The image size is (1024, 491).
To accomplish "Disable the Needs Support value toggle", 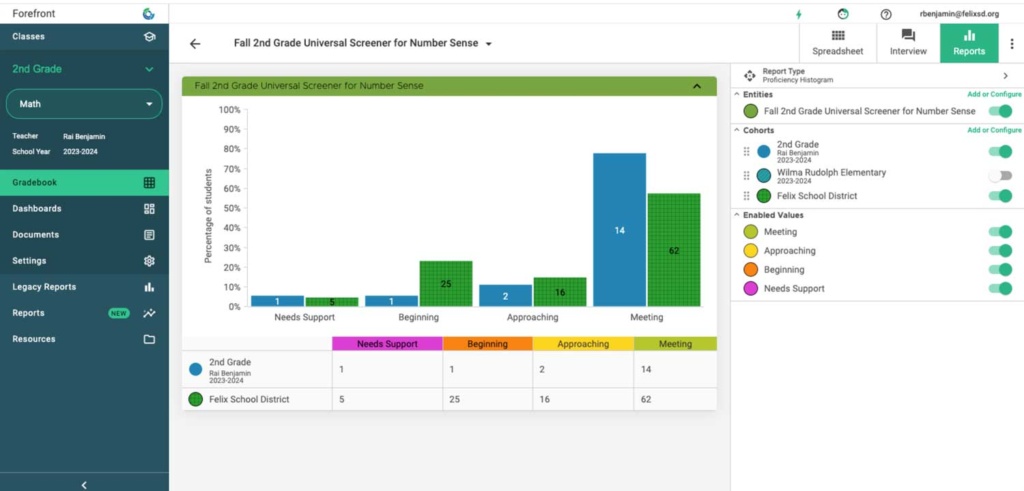I will [999, 289].
